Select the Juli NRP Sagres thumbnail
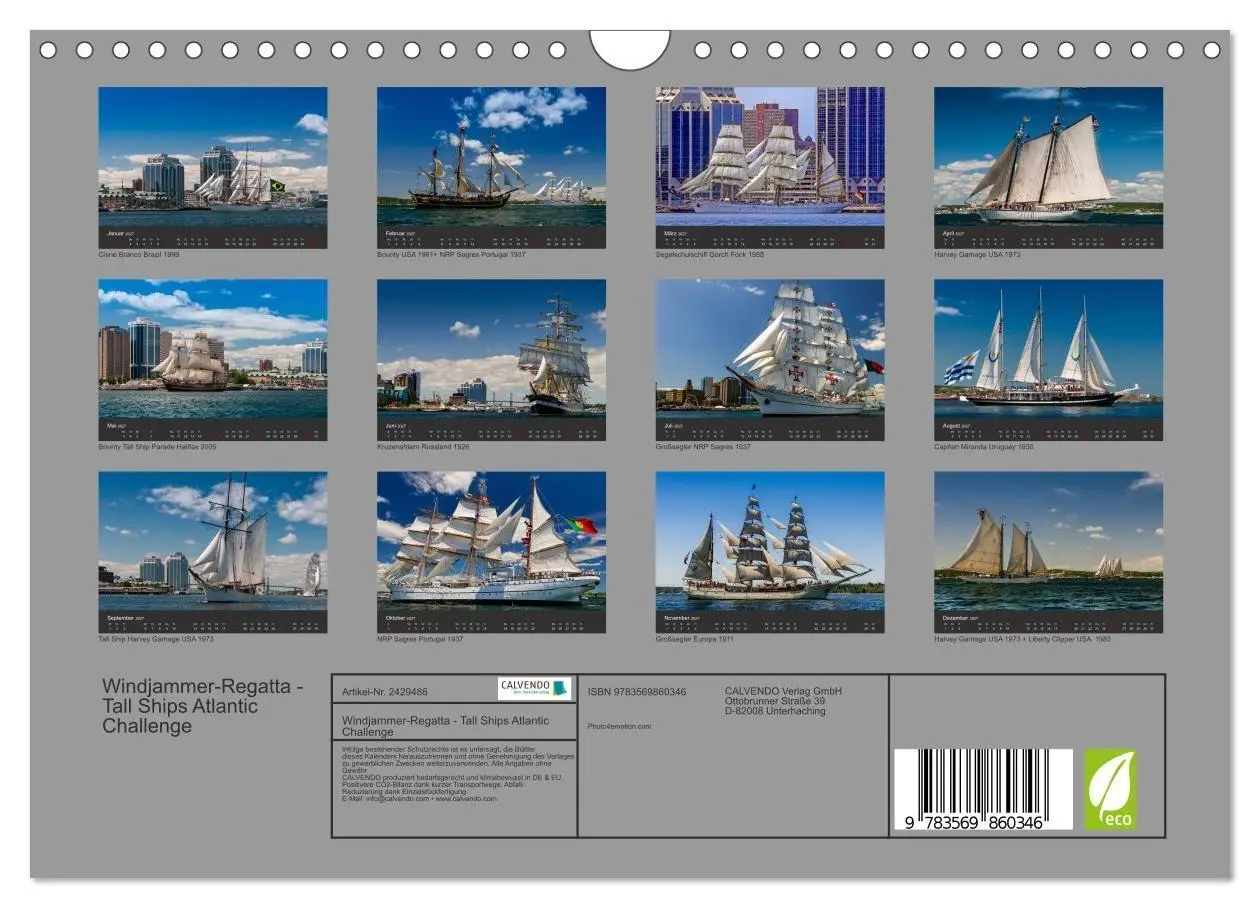The height and width of the screenshot is (908, 1260). [770, 360]
